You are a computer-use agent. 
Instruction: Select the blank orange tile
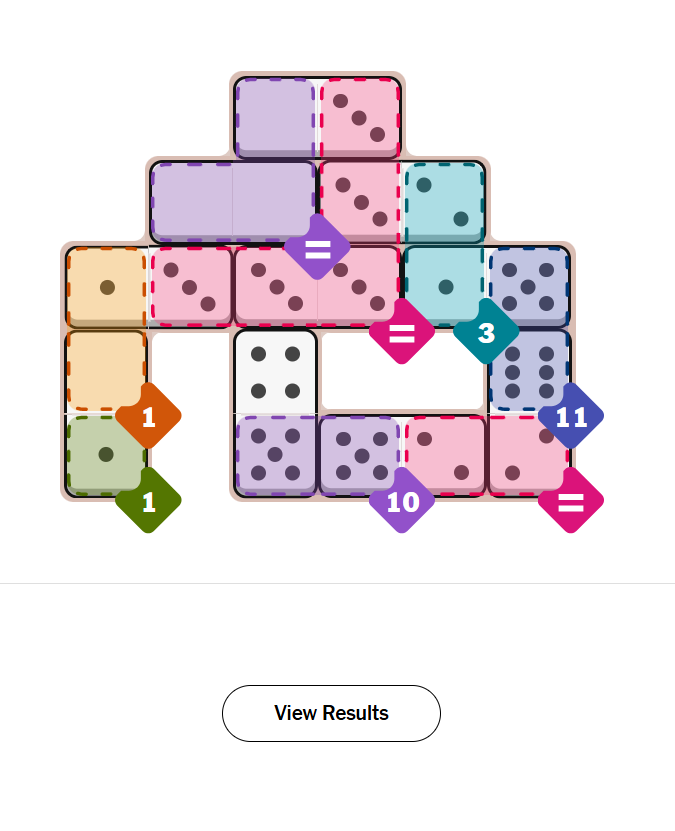point(106,370)
